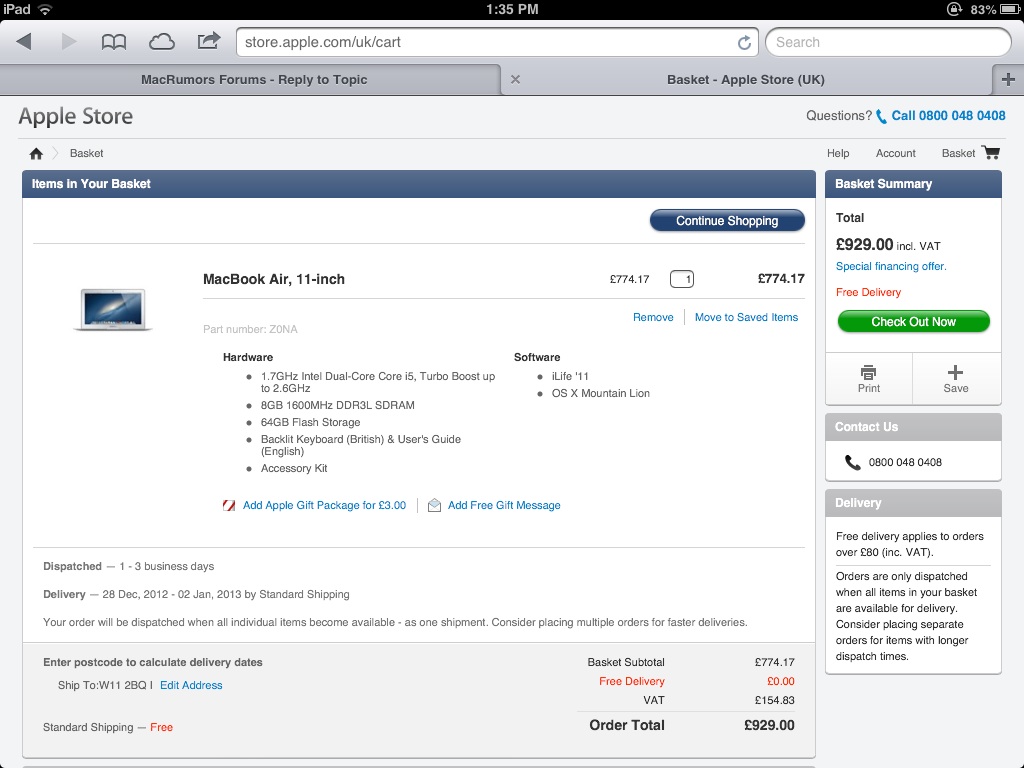This screenshot has height=768, width=1024.
Task: Open the Account menu item
Action: [x=895, y=153]
